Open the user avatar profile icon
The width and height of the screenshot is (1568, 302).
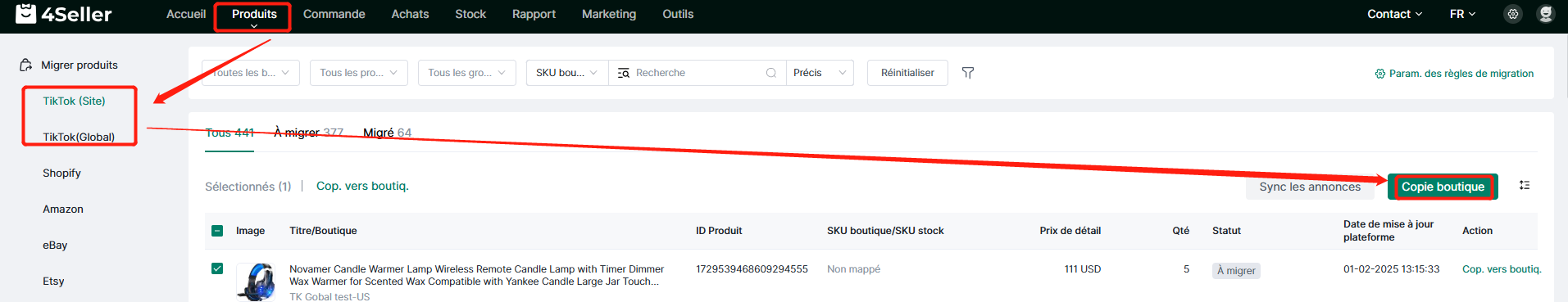point(1546,14)
